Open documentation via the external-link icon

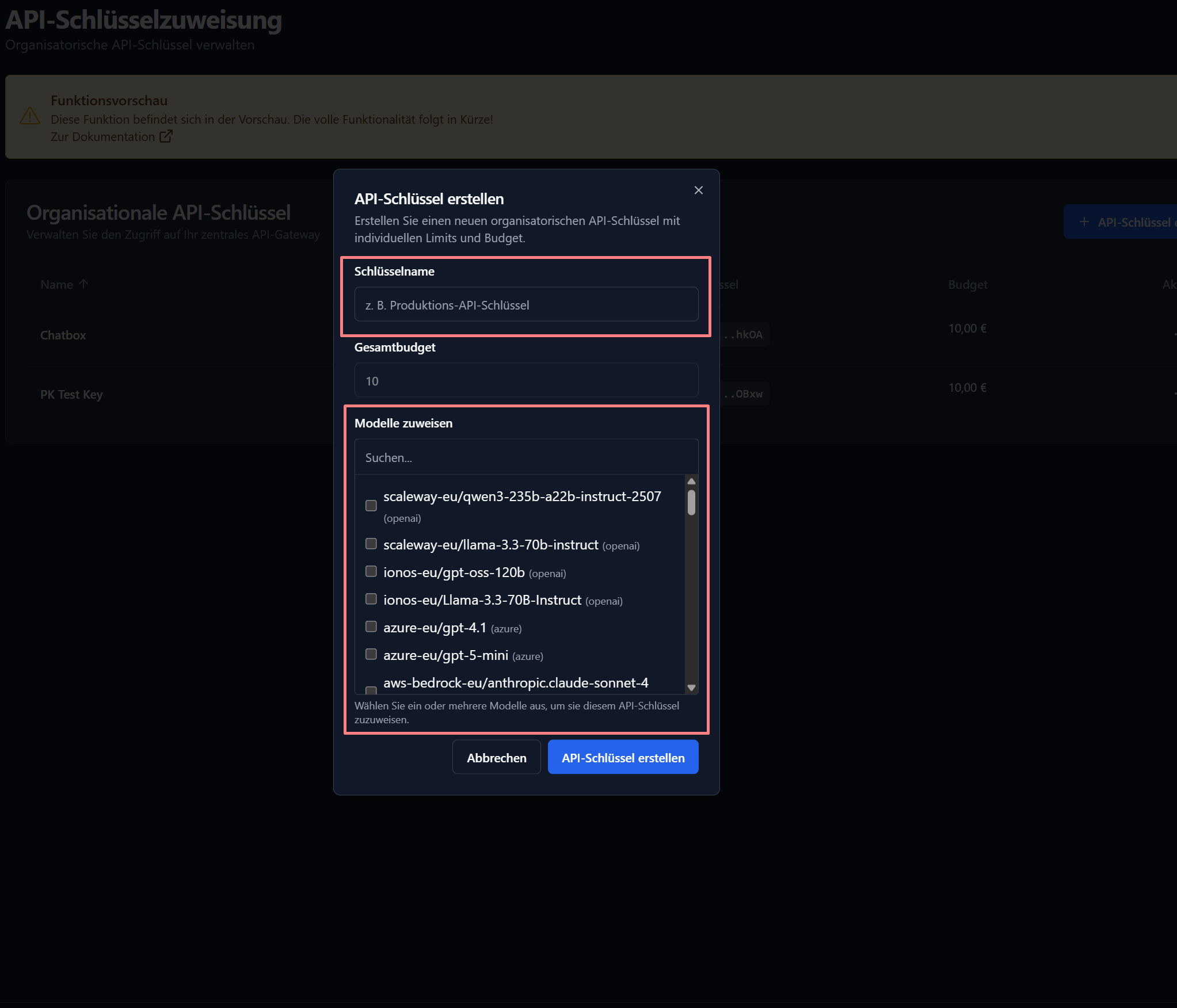coord(166,136)
